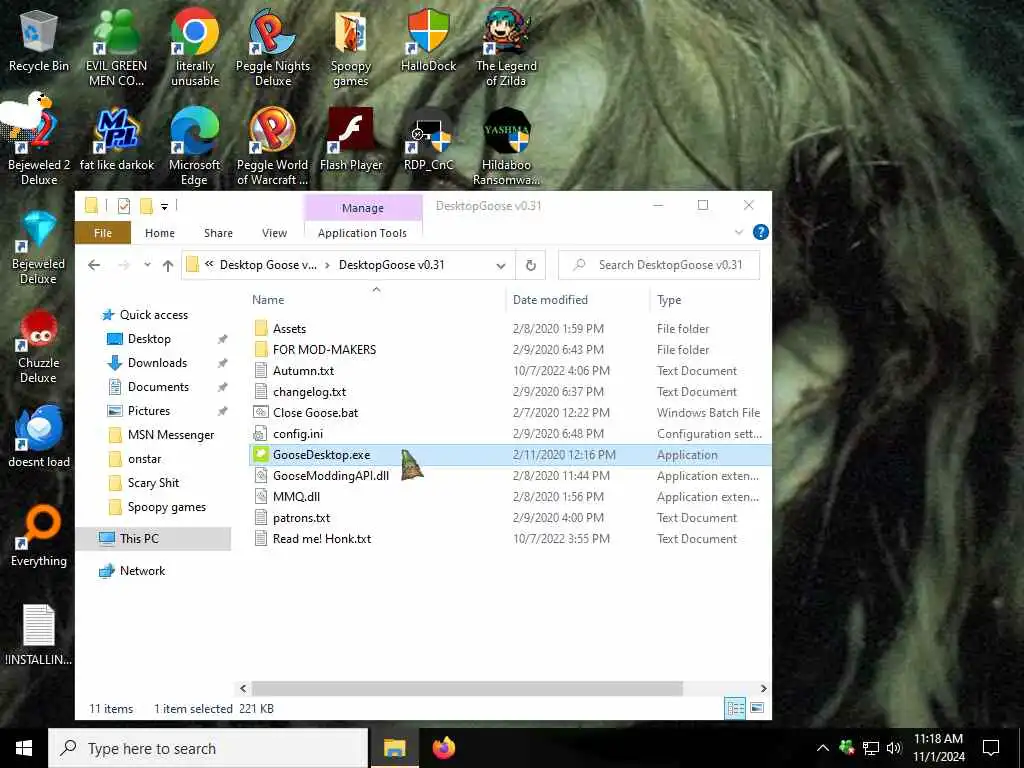Select the !INSTALLIN text file on the desktop
1024x768 pixels.
[39, 635]
